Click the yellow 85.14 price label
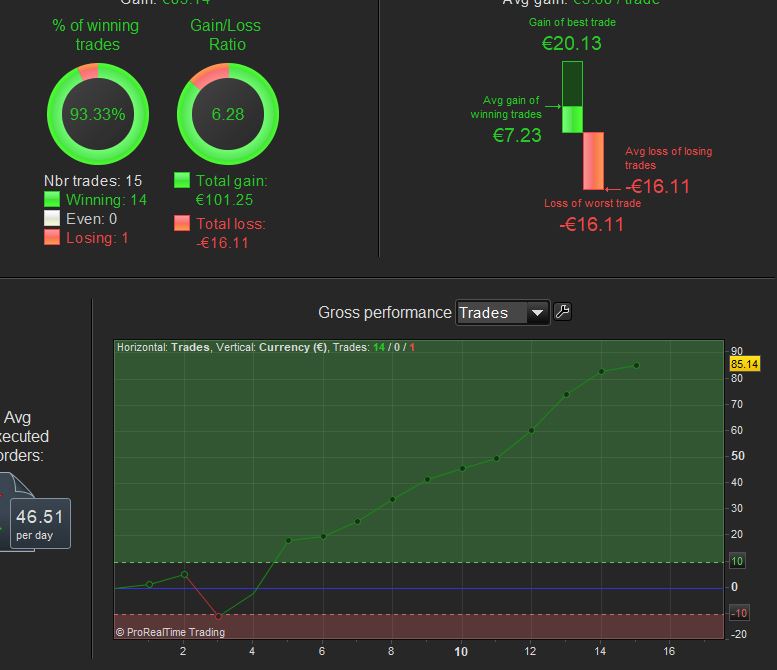Image resolution: width=777 pixels, height=670 pixels. pyautogui.click(x=744, y=364)
